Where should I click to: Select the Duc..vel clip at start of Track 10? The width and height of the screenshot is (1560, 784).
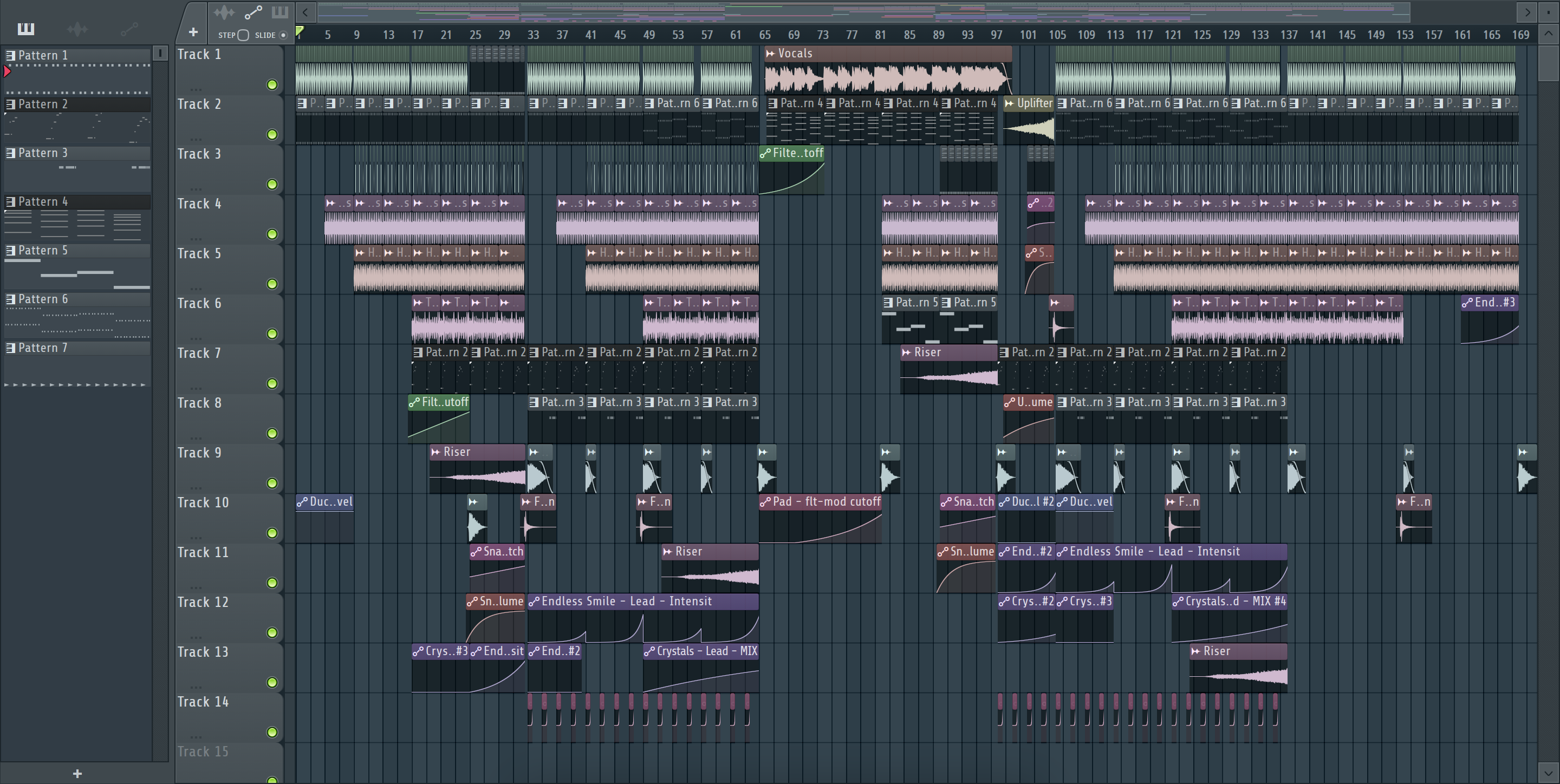tap(324, 518)
